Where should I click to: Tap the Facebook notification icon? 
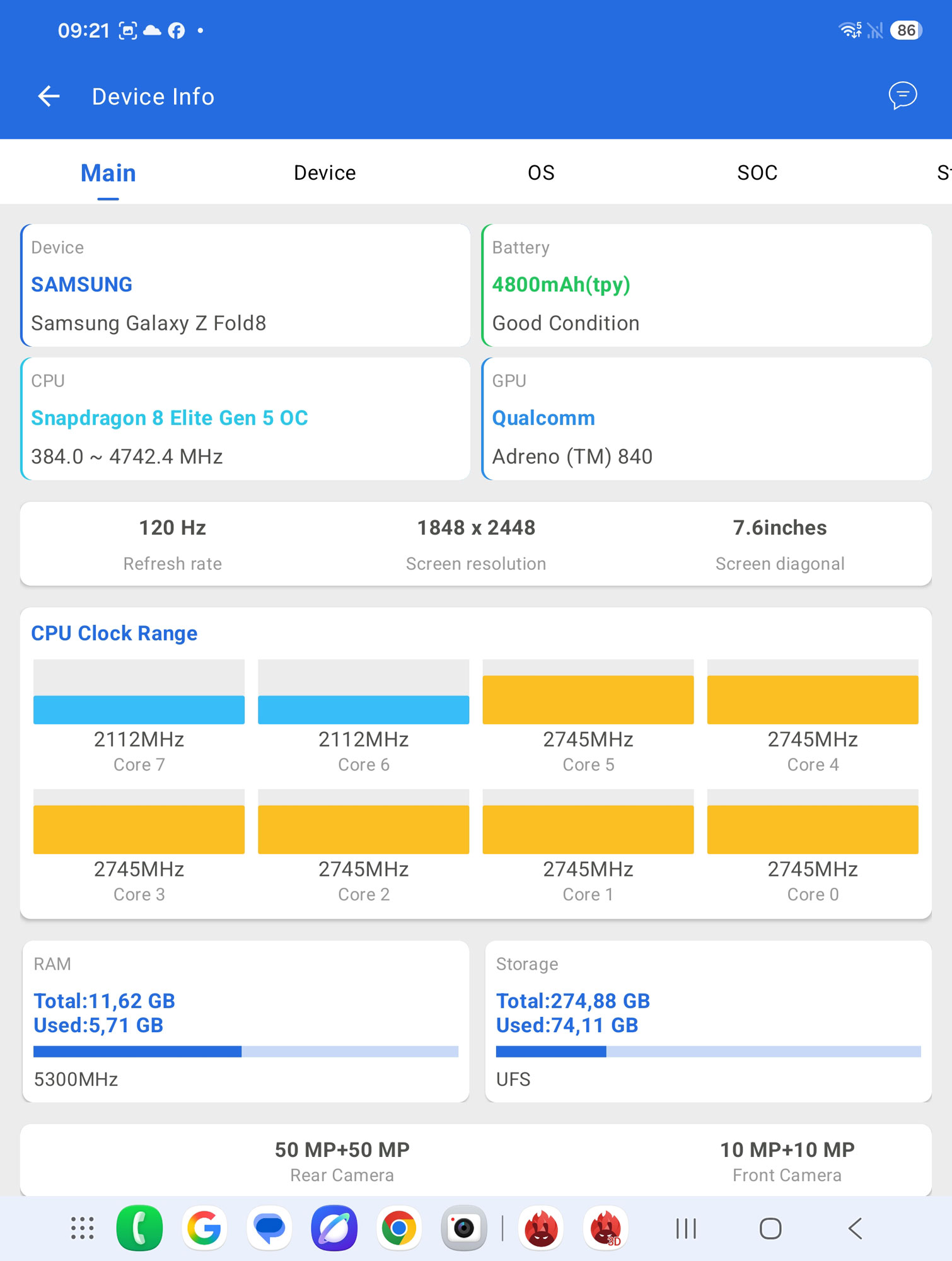point(177,30)
